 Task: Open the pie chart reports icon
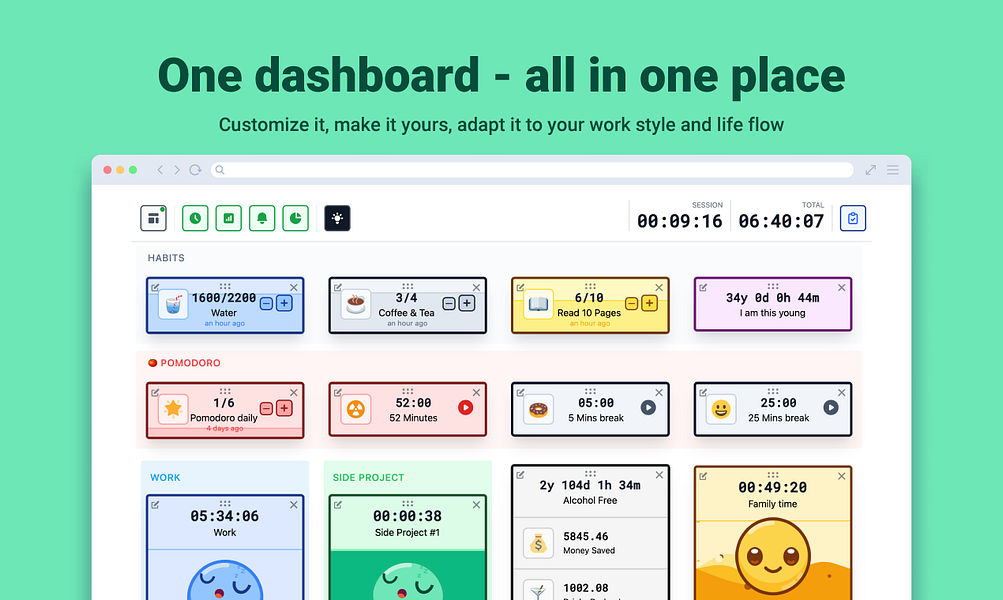[296, 218]
